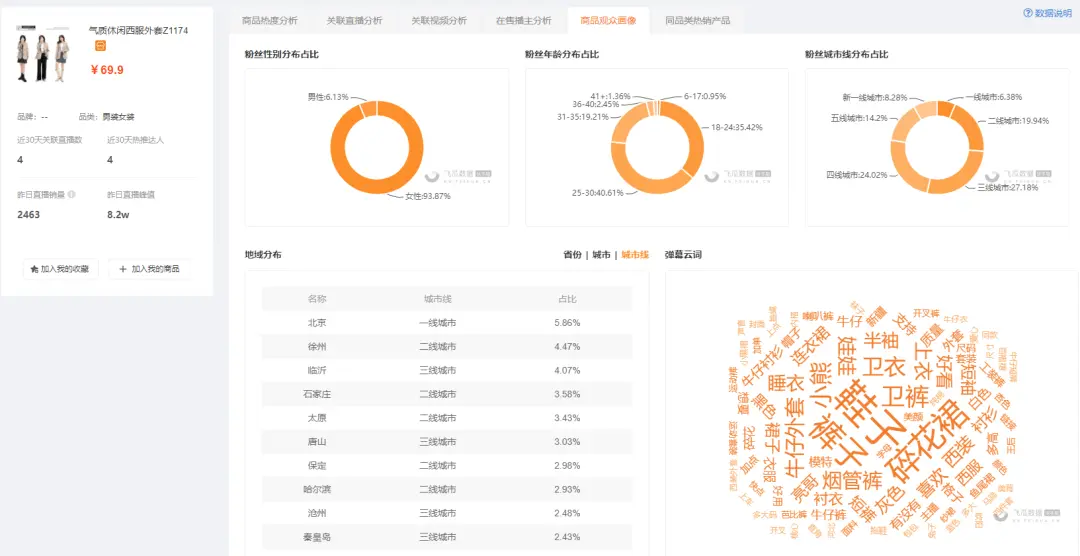The image size is (1080, 556).
Task: Select the 唐山 row name
Action: [x=317, y=442]
